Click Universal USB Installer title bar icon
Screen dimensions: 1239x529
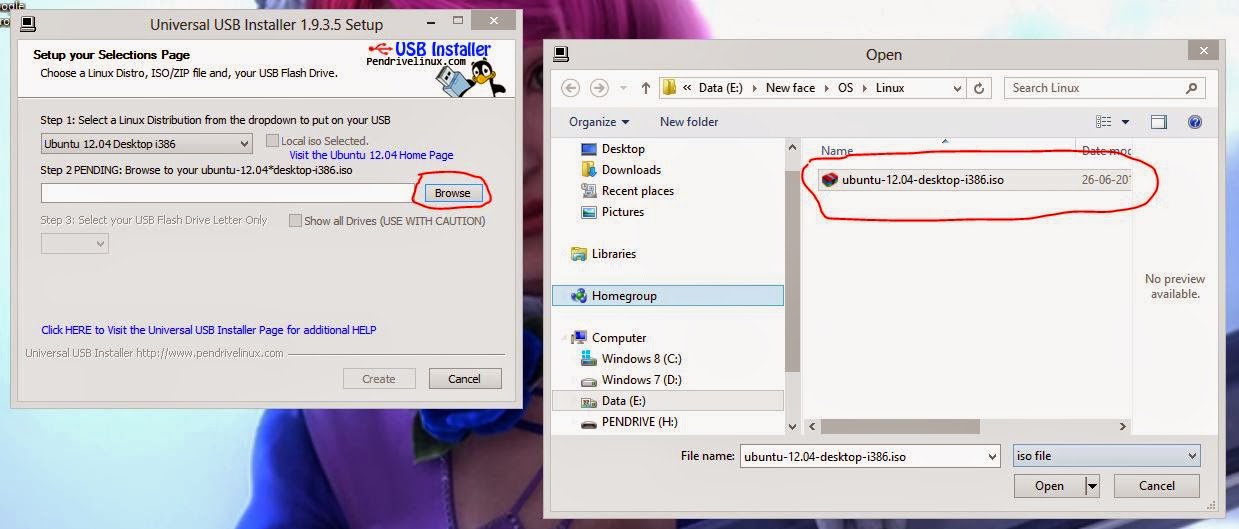27,23
